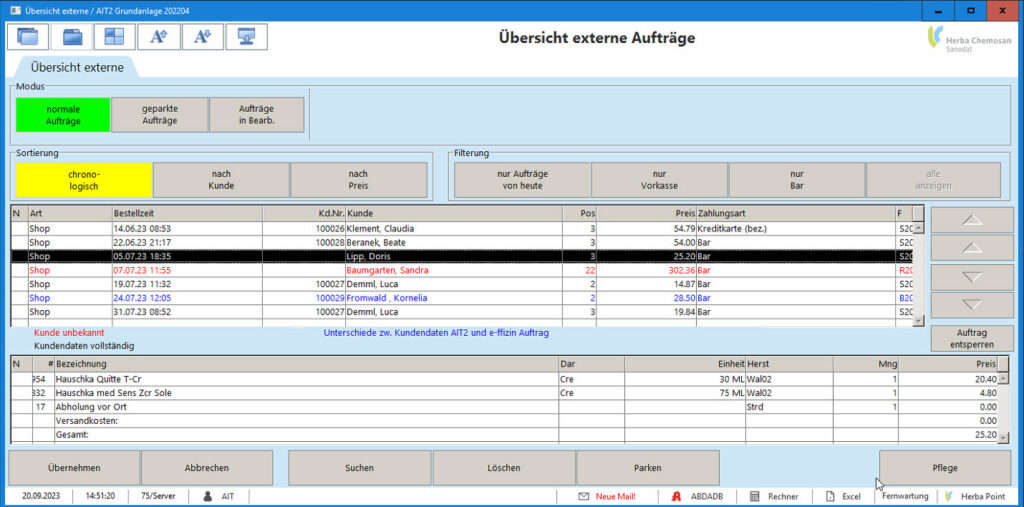Click the 75/Server status bar entry
Image resolution: width=1024 pixels, height=507 pixels.
click(158, 497)
